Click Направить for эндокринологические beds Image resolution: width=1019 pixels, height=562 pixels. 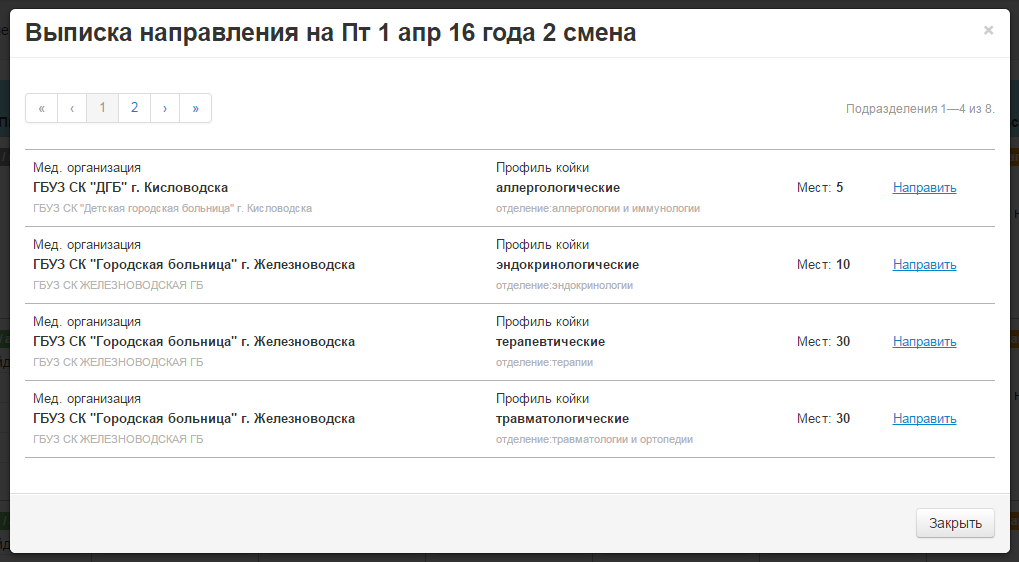(x=924, y=264)
